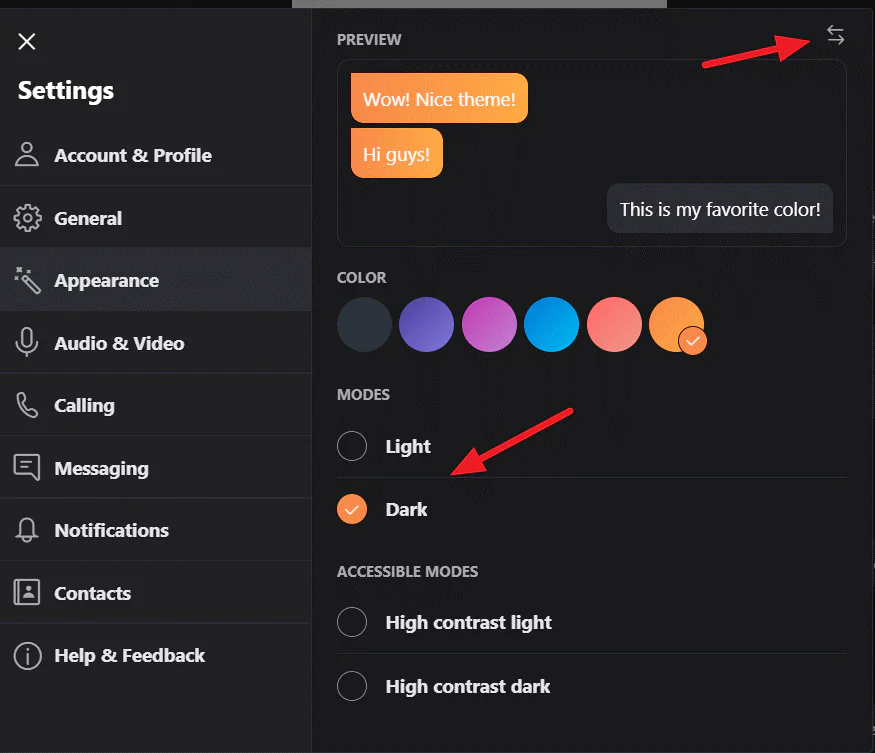Pick the blue theme color
Viewport: 875px width, 753px height.
point(551,324)
